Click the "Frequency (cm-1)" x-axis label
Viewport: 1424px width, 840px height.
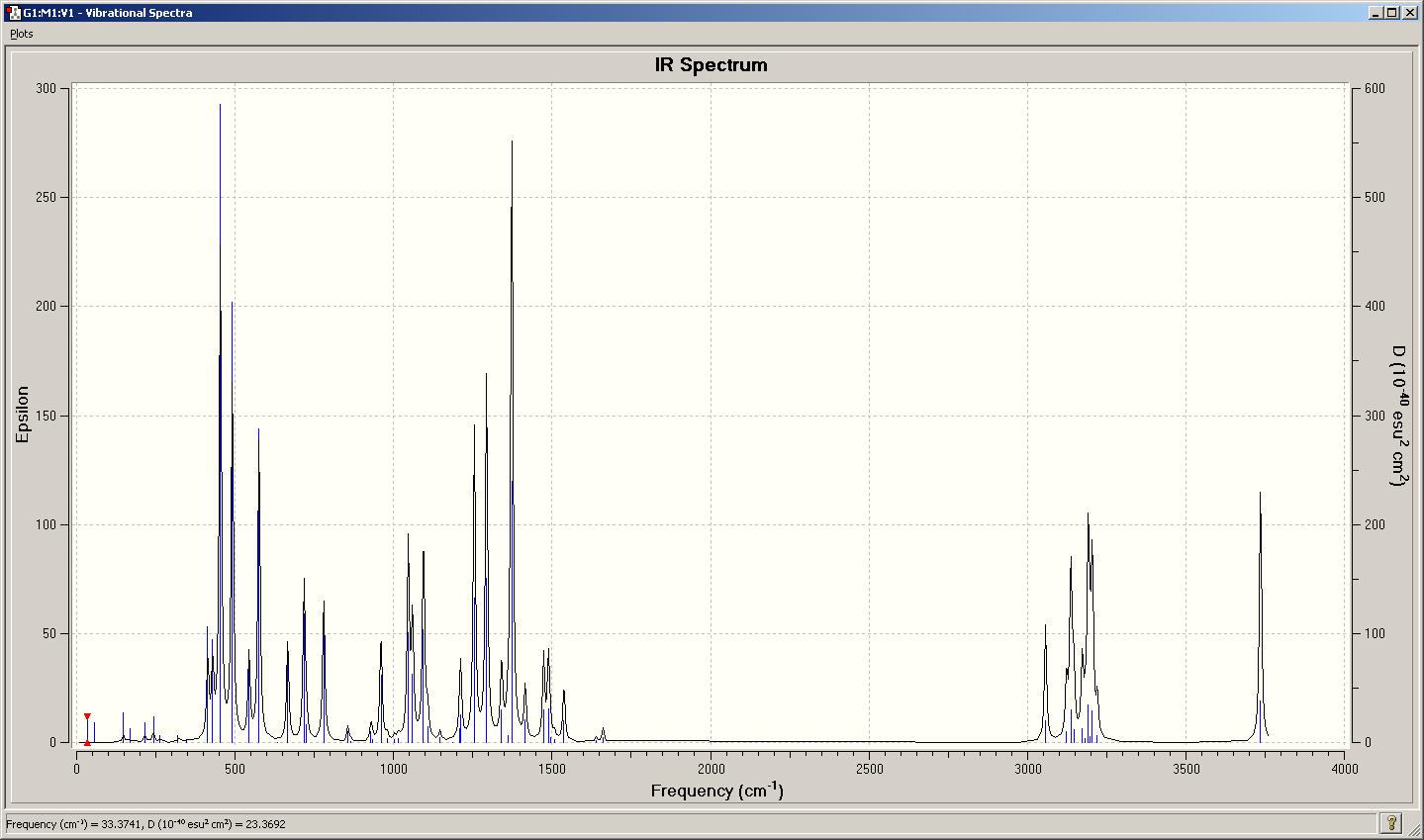pyautogui.click(x=716, y=790)
